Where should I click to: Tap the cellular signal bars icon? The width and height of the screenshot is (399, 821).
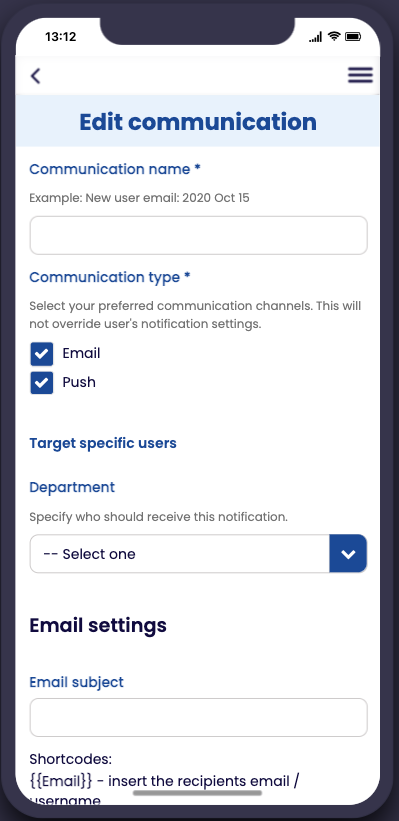coord(315,37)
